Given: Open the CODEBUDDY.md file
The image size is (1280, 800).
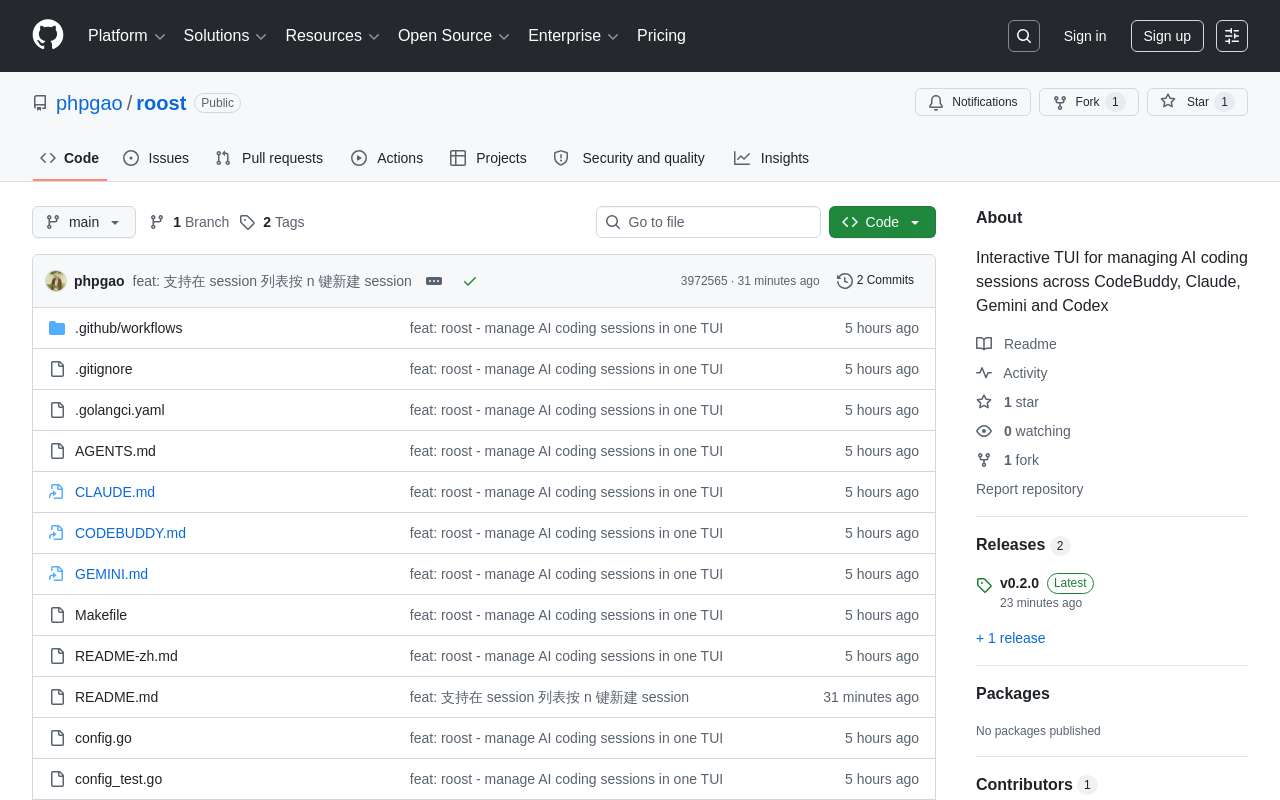Looking at the screenshot, I should click(x=130, y=533).
